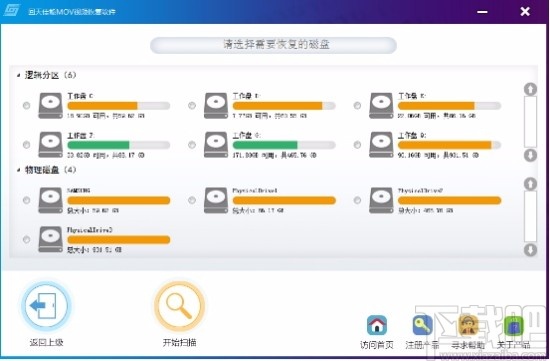Click the 工作盘 E: drive label

coord(412,96)
